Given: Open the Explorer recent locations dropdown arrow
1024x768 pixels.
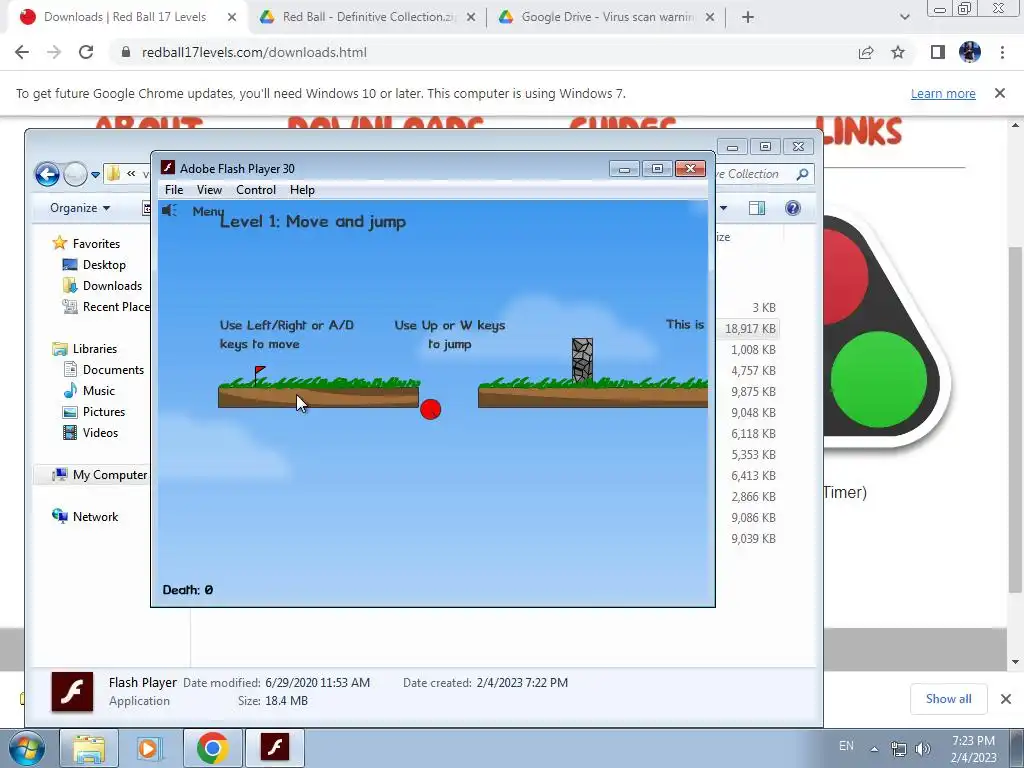Looking at the screenshot, I should pyautogui.click(x=95, y=174).
